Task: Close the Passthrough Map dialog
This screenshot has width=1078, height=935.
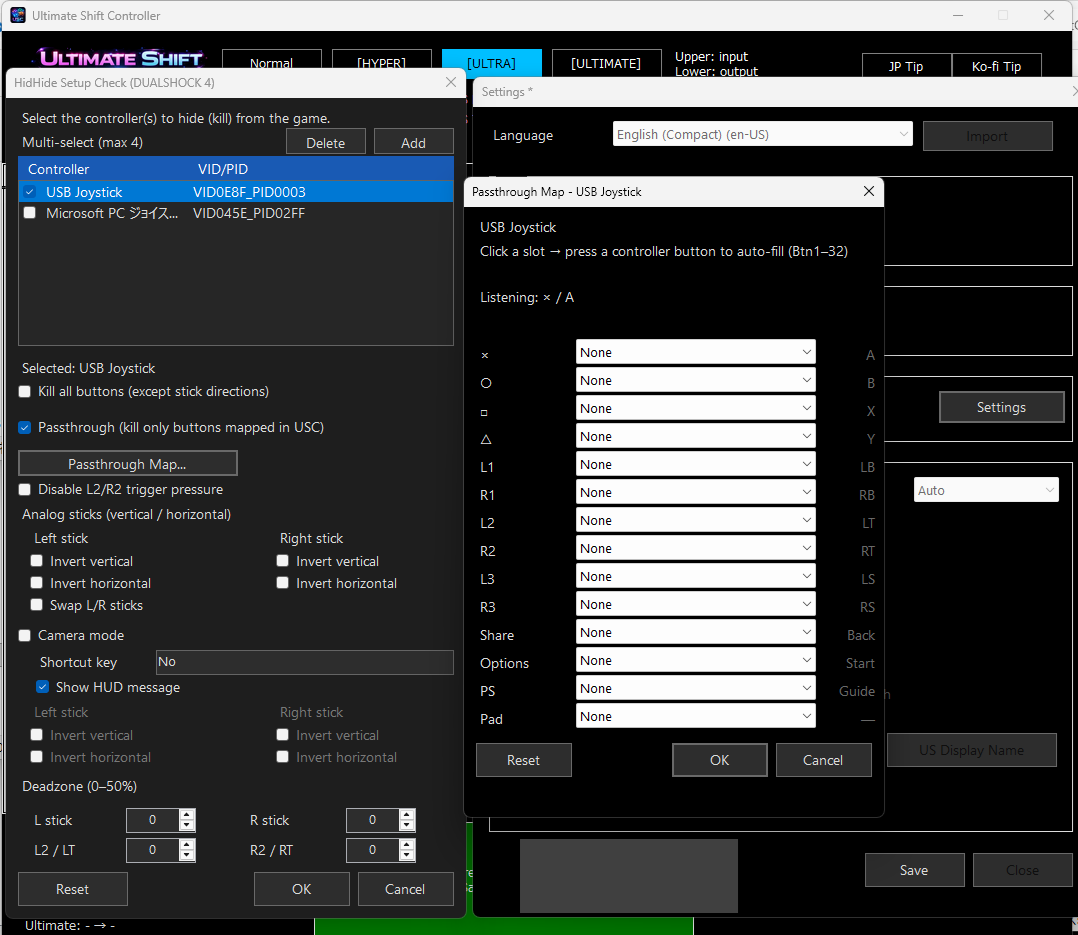Action: (x=868, y=191)
